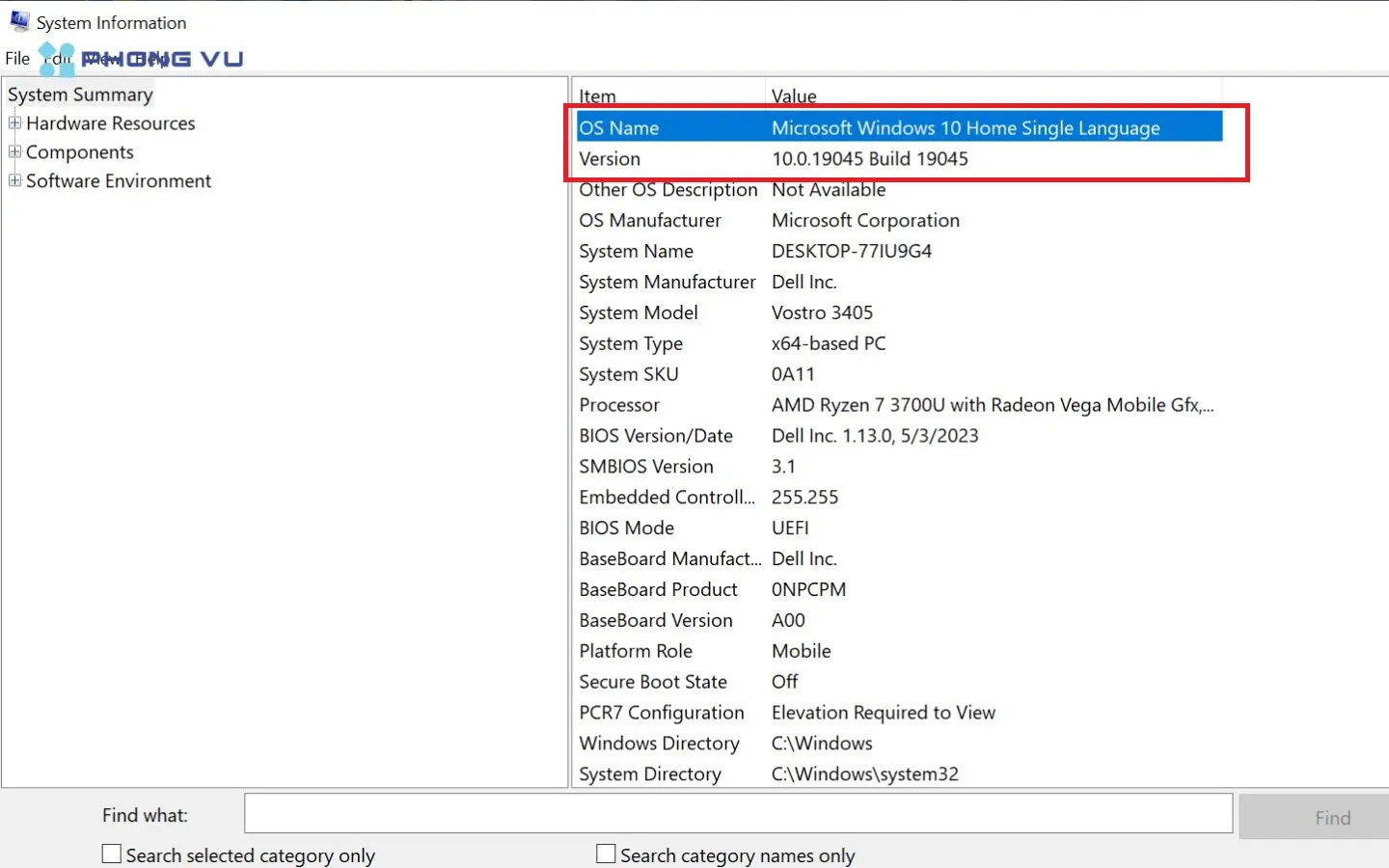
Task: Enable Search category names only checkbox
Action: click(606, 854)
